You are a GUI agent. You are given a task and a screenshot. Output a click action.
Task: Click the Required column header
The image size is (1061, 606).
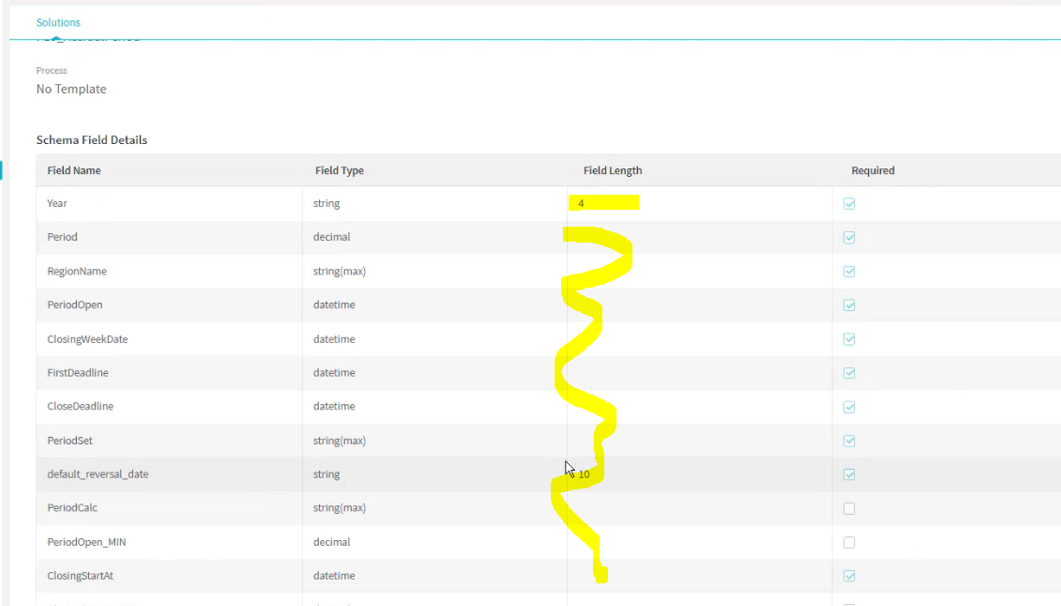pos(873,170)
